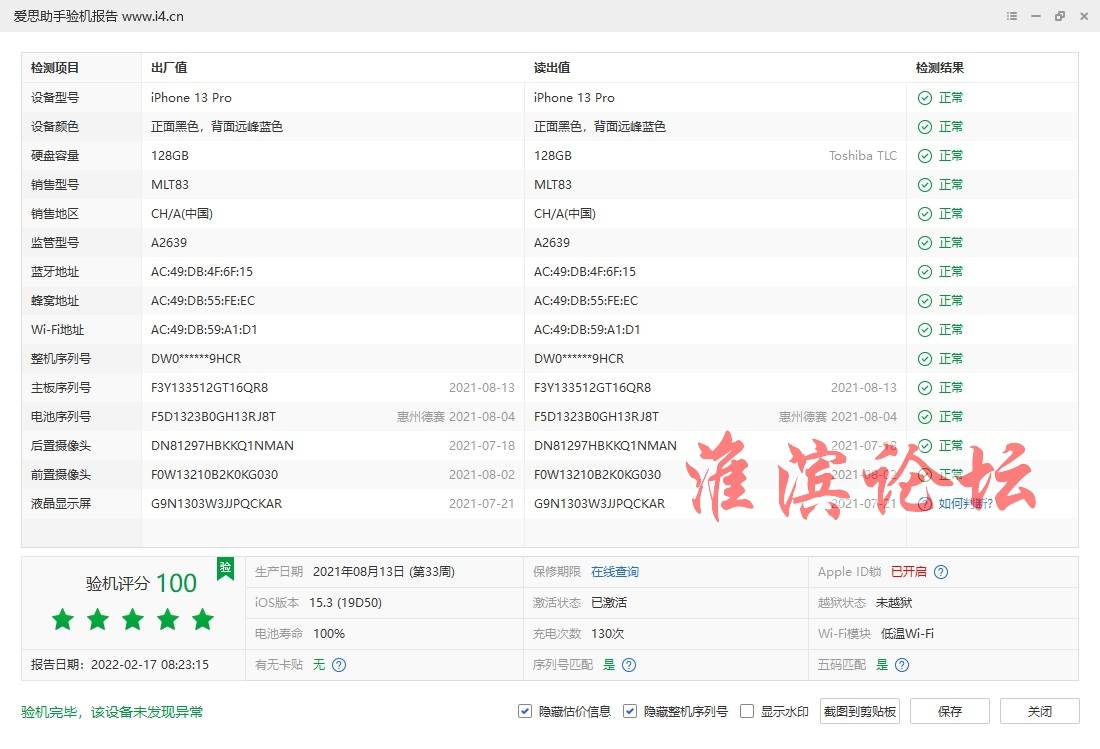Select factory value A2639

[169, 243]
